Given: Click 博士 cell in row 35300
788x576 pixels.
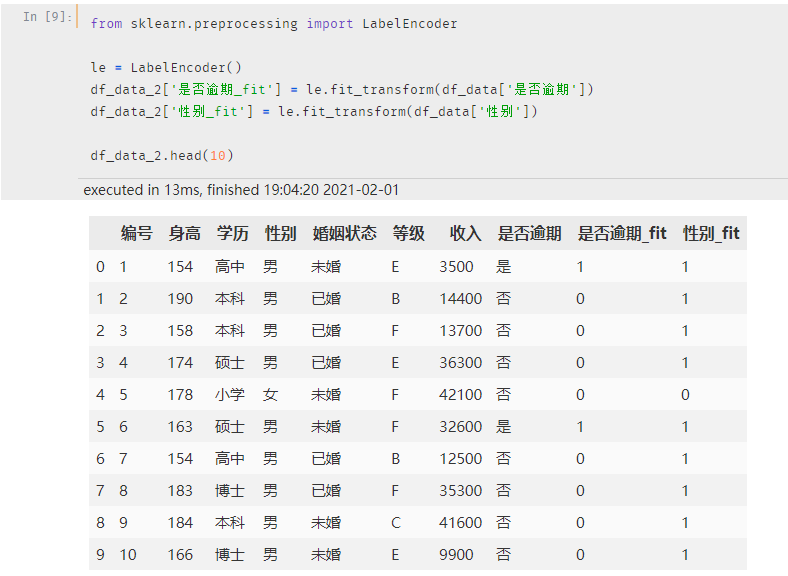Looking at the screenshot, I should tap(230, 491).
